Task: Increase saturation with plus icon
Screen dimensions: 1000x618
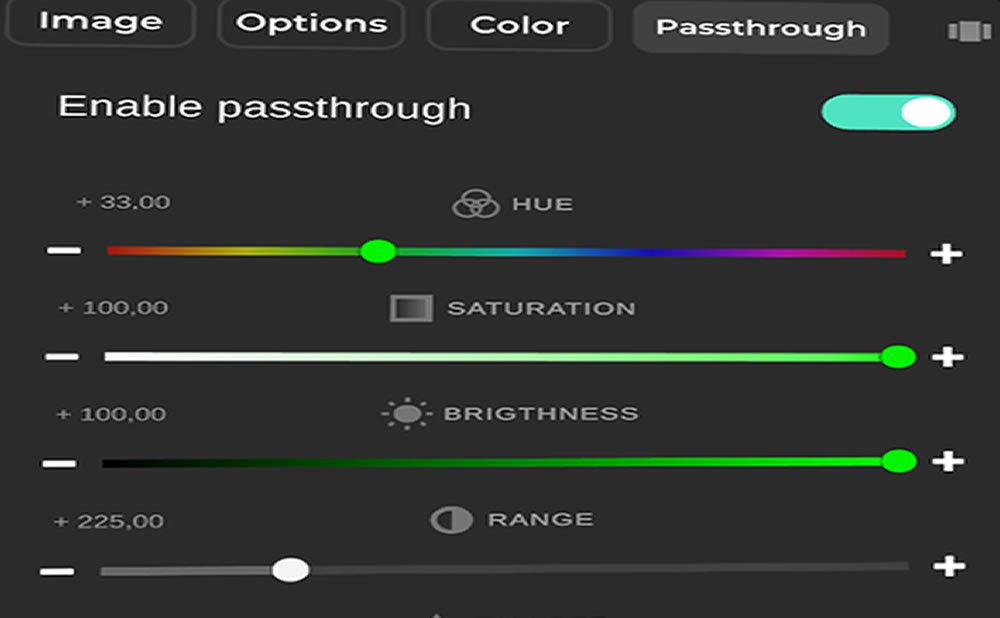Action: click(946, 357)
